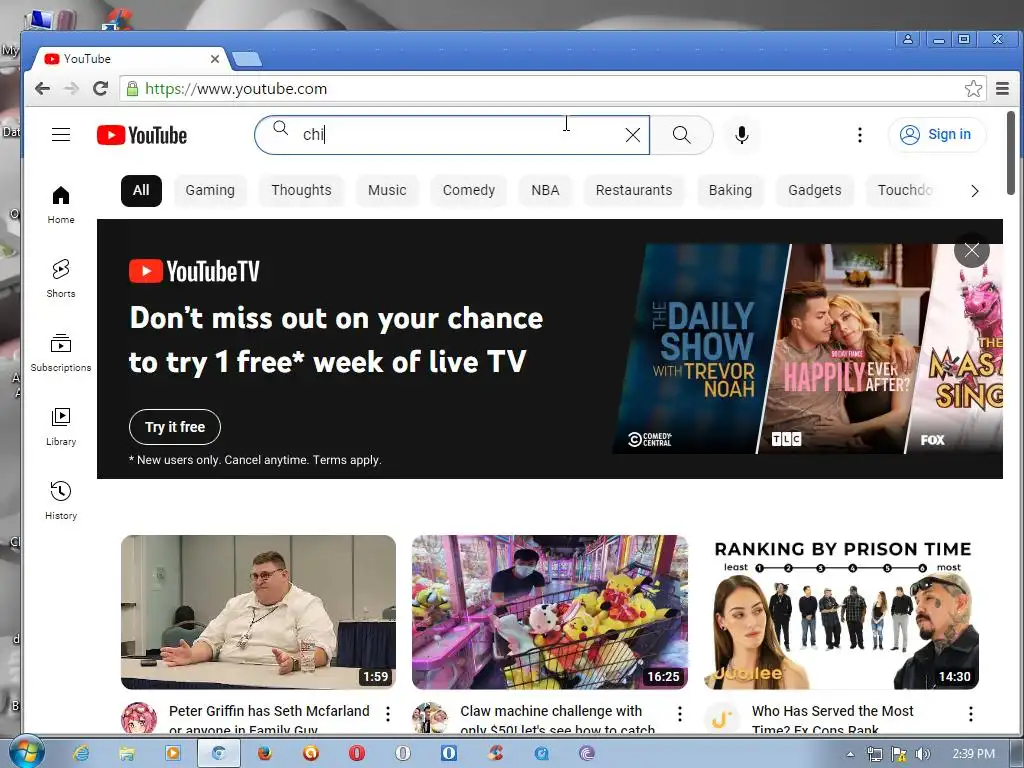
Task: Select the Thoughts filter chip
Action: pyautogui.click(x=301, y=190)
